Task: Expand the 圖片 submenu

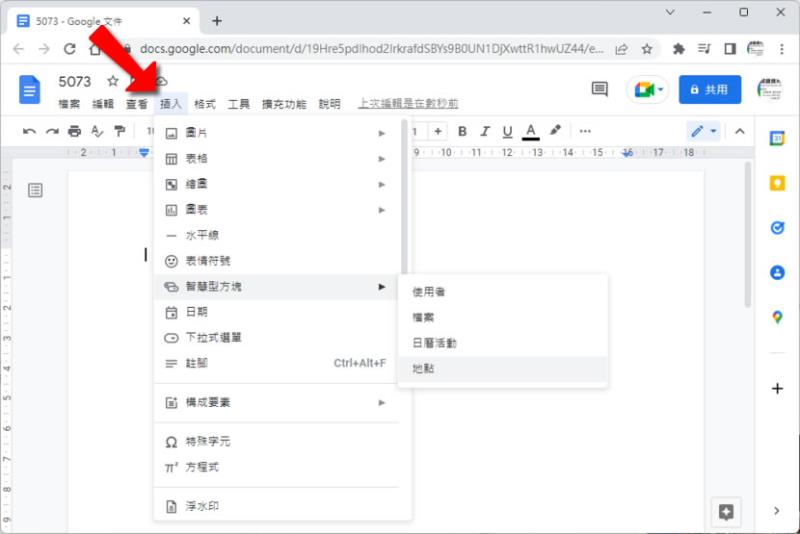Action: click(x=276, y=133)
